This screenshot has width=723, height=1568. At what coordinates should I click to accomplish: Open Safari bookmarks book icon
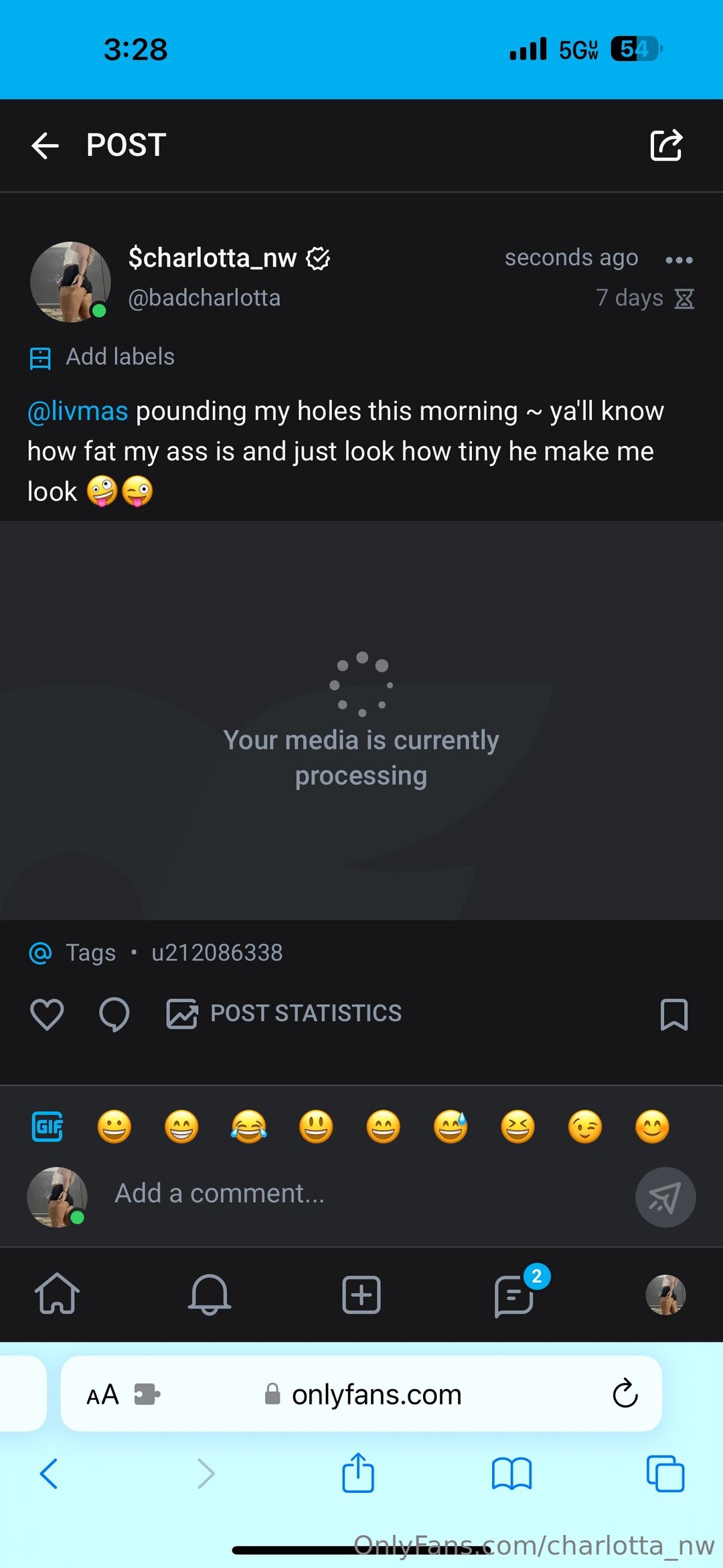tap(511, 1474)
